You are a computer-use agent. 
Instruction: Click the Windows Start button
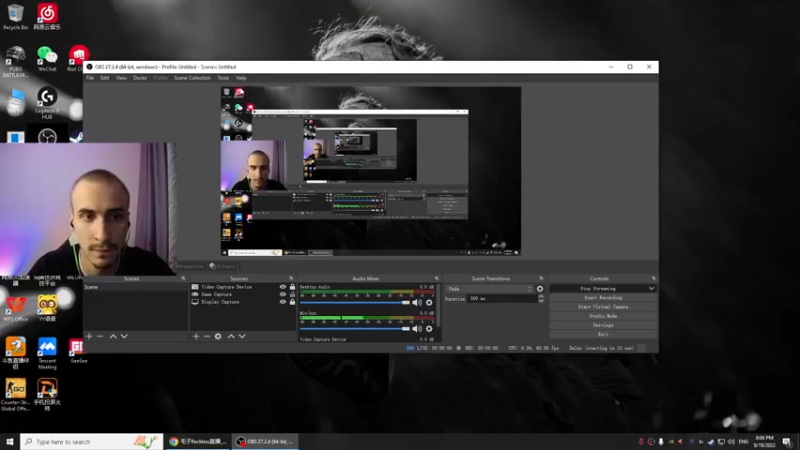(10, 441)
